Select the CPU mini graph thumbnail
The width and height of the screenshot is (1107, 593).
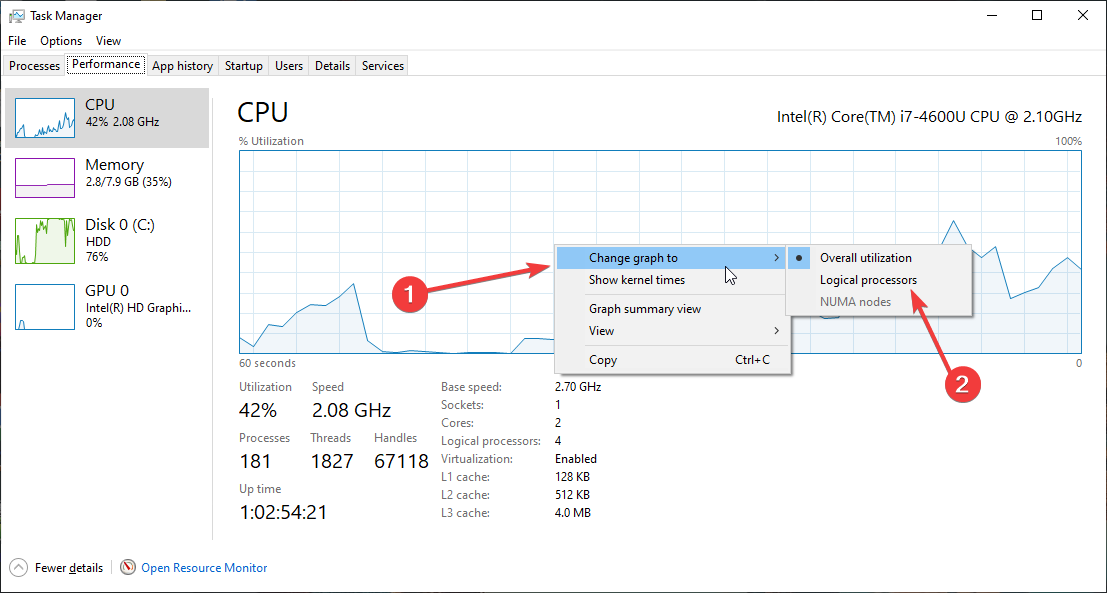point(45,118)
